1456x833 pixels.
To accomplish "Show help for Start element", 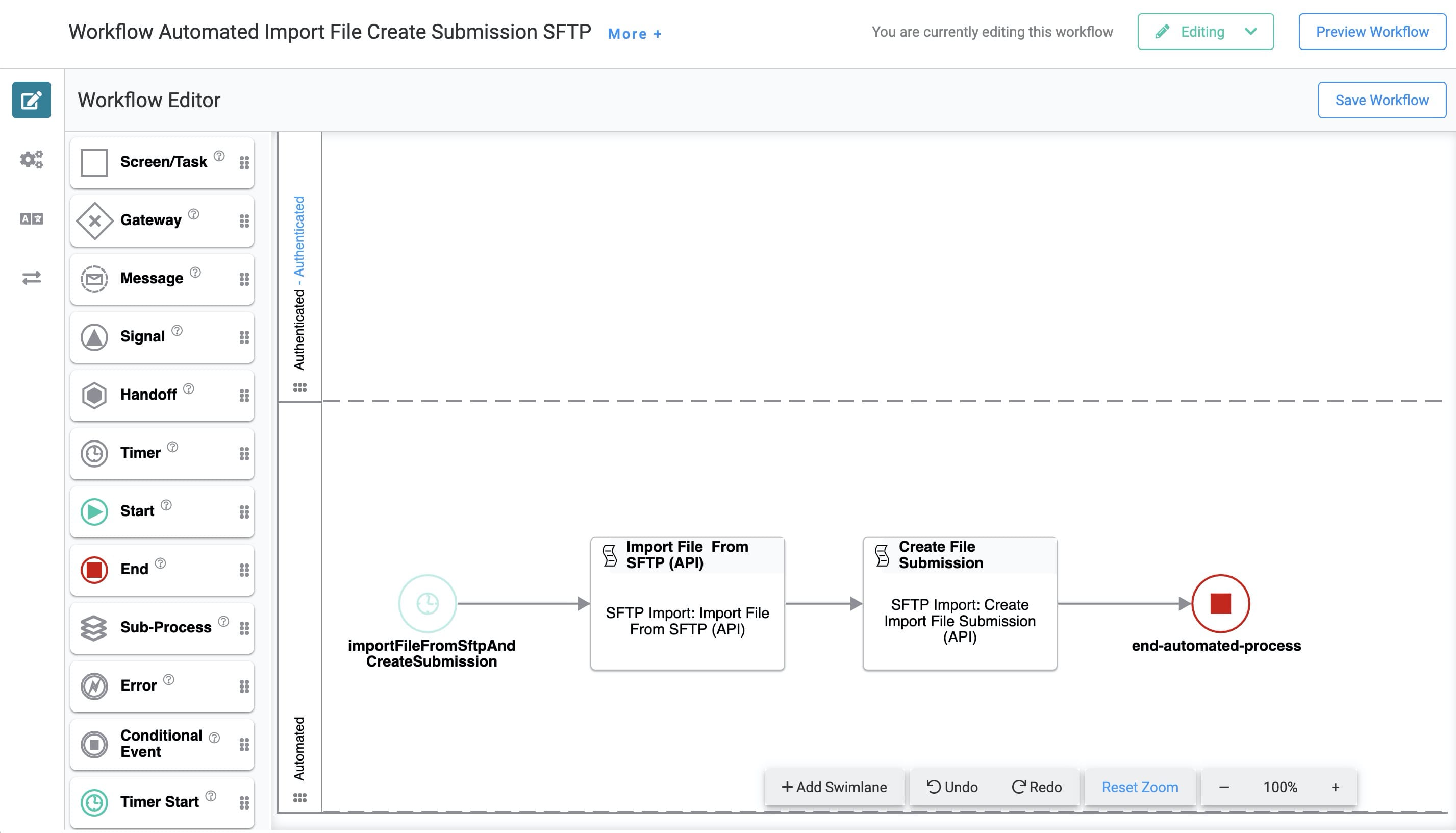I will point(166,505).
